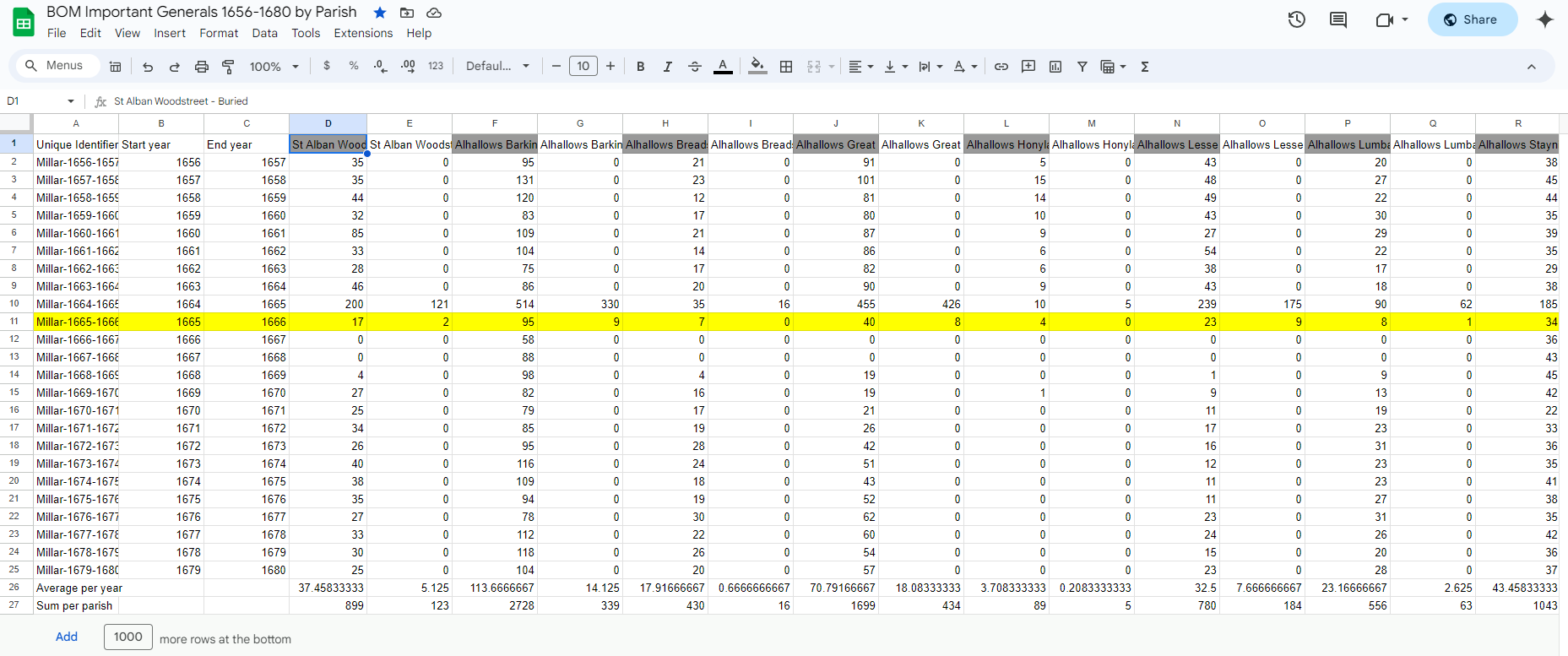
Task: Open text color picker
Action: tap(724, 67)
